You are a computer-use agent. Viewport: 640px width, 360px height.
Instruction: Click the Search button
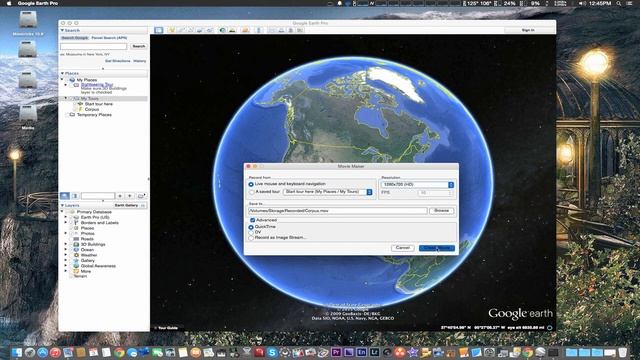(138, 46)
